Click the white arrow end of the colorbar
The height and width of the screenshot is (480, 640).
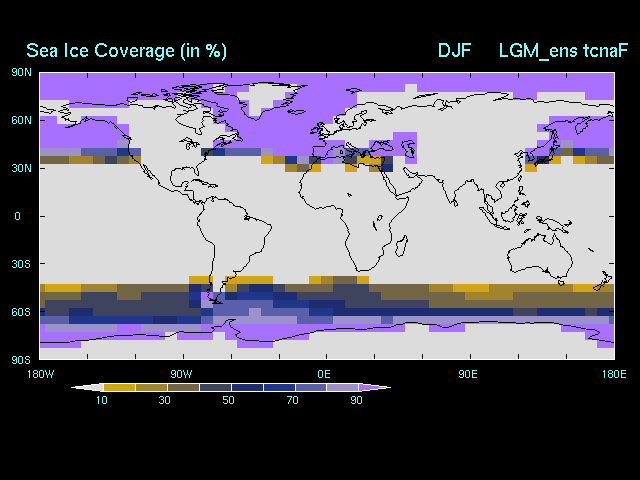pos(87,387)
